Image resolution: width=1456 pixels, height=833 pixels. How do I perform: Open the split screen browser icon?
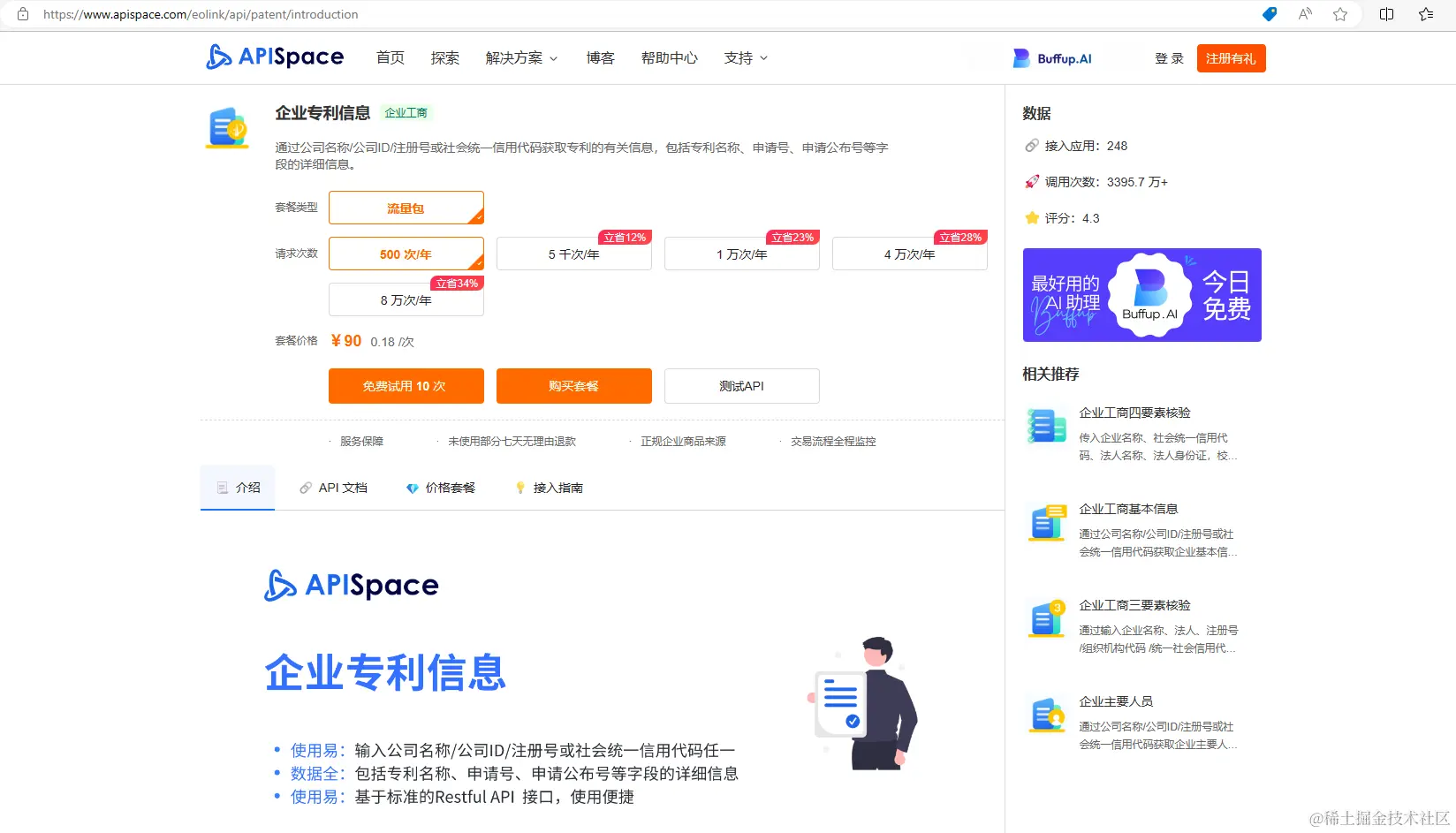1386,14
